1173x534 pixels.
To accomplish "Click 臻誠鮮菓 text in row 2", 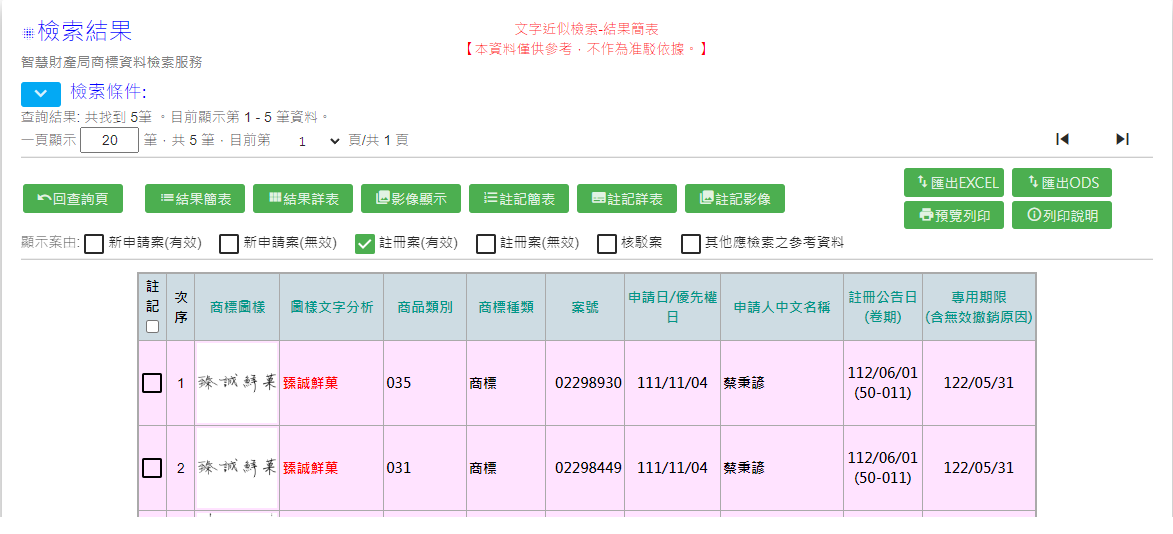I will pyautogui.click(x=310, y=468).
